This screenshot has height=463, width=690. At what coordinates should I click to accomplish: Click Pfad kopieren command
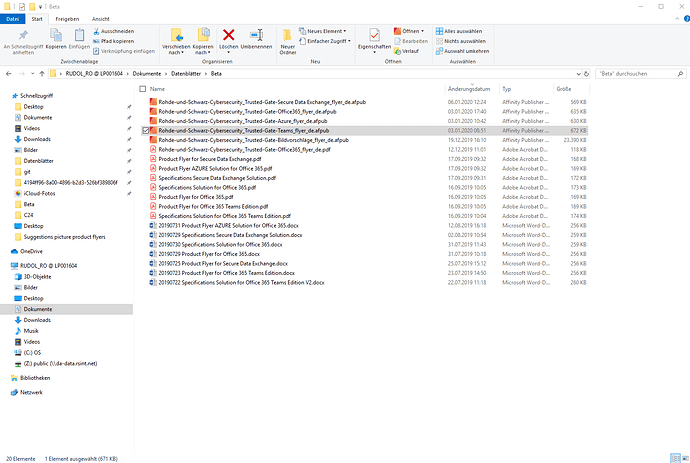click(x=114, y=41)
